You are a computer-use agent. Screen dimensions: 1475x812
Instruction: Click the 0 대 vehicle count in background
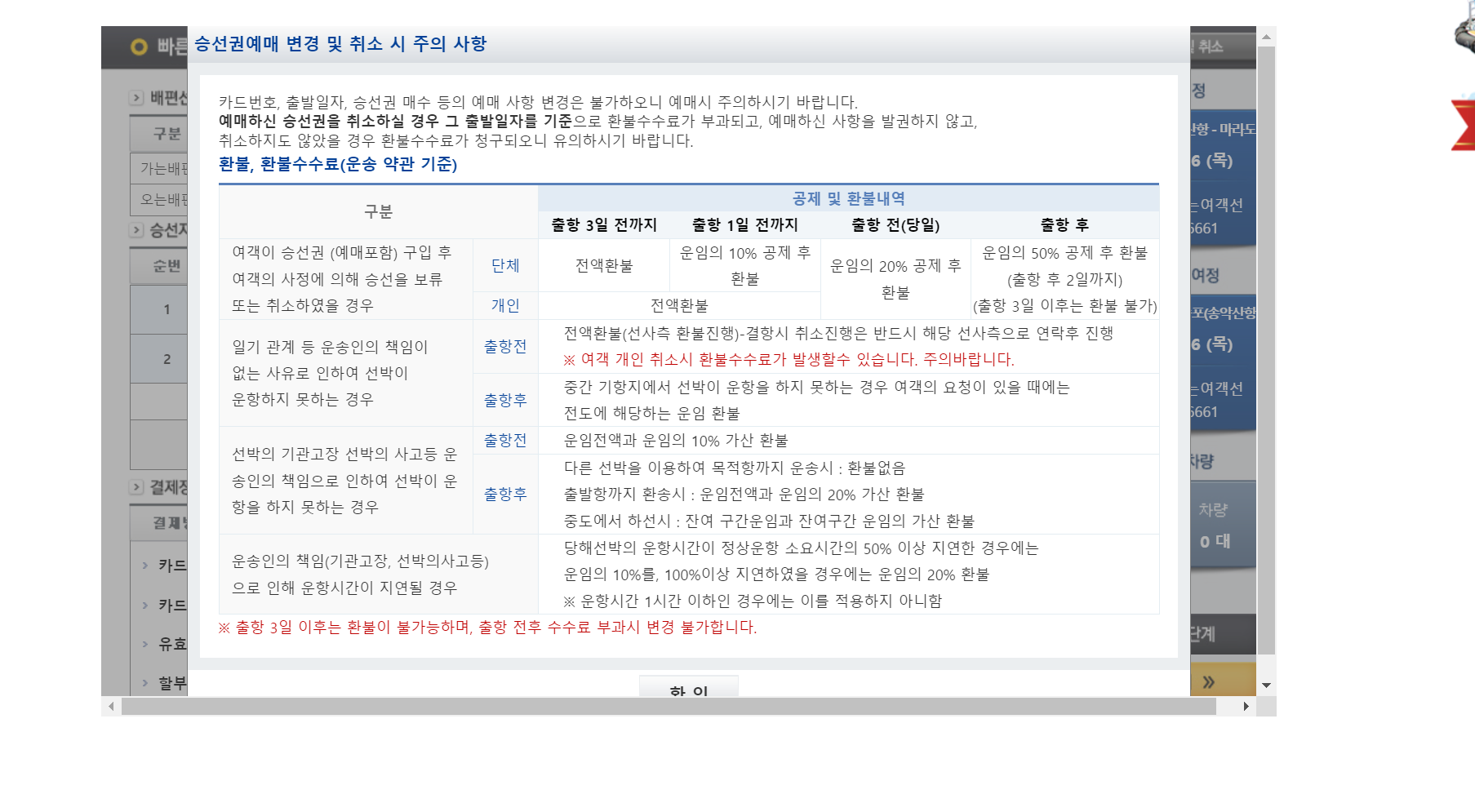tap(1215, 541)
